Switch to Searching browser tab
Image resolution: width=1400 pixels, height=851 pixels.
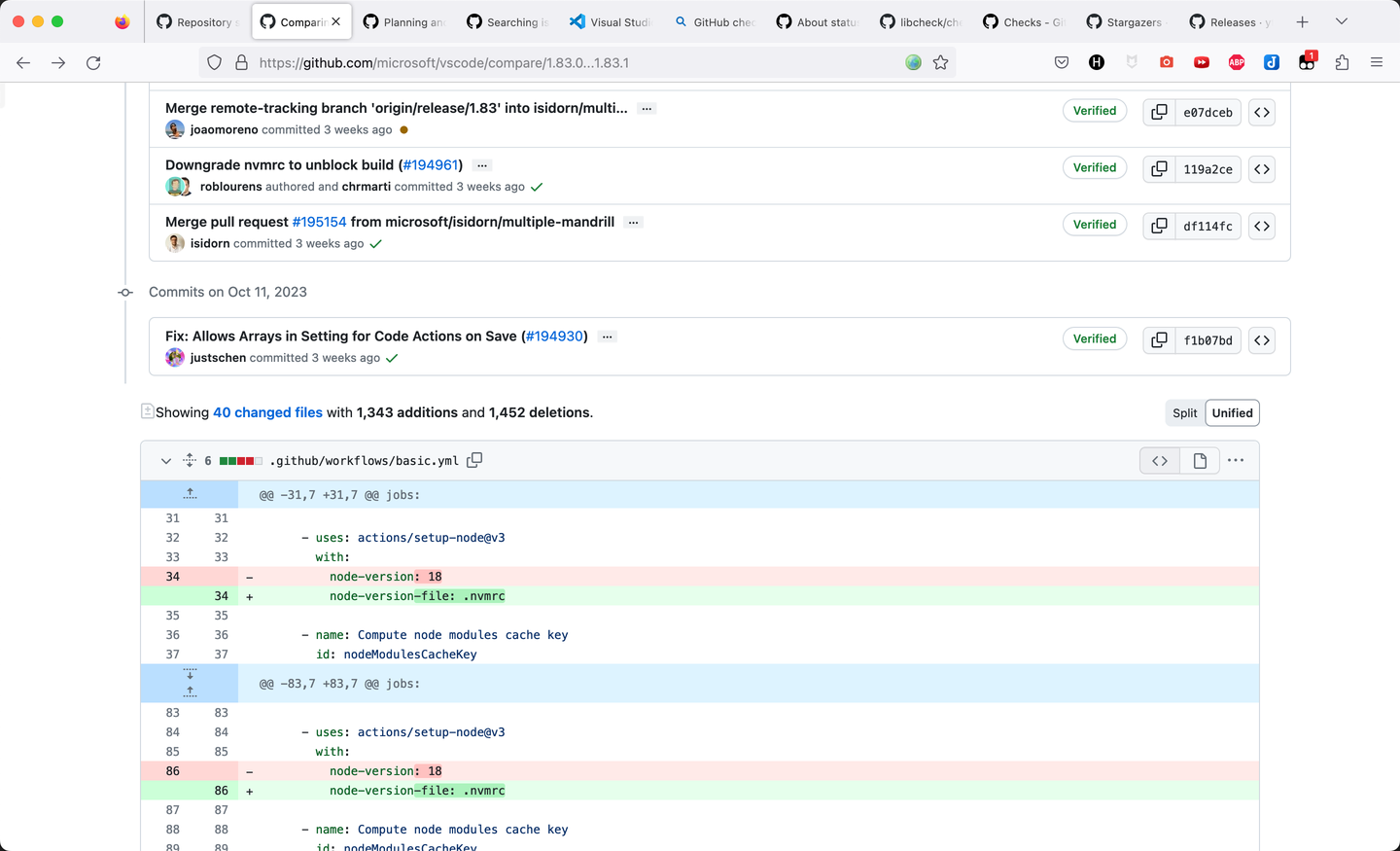[508, 21]
